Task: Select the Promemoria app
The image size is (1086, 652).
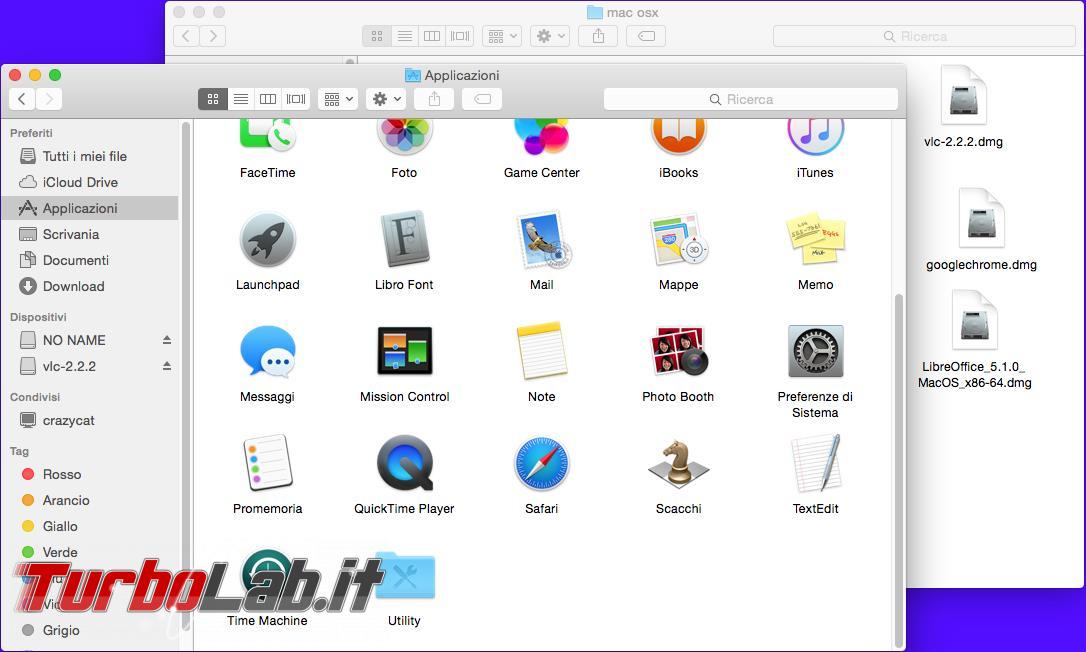Action: (267, 462)
